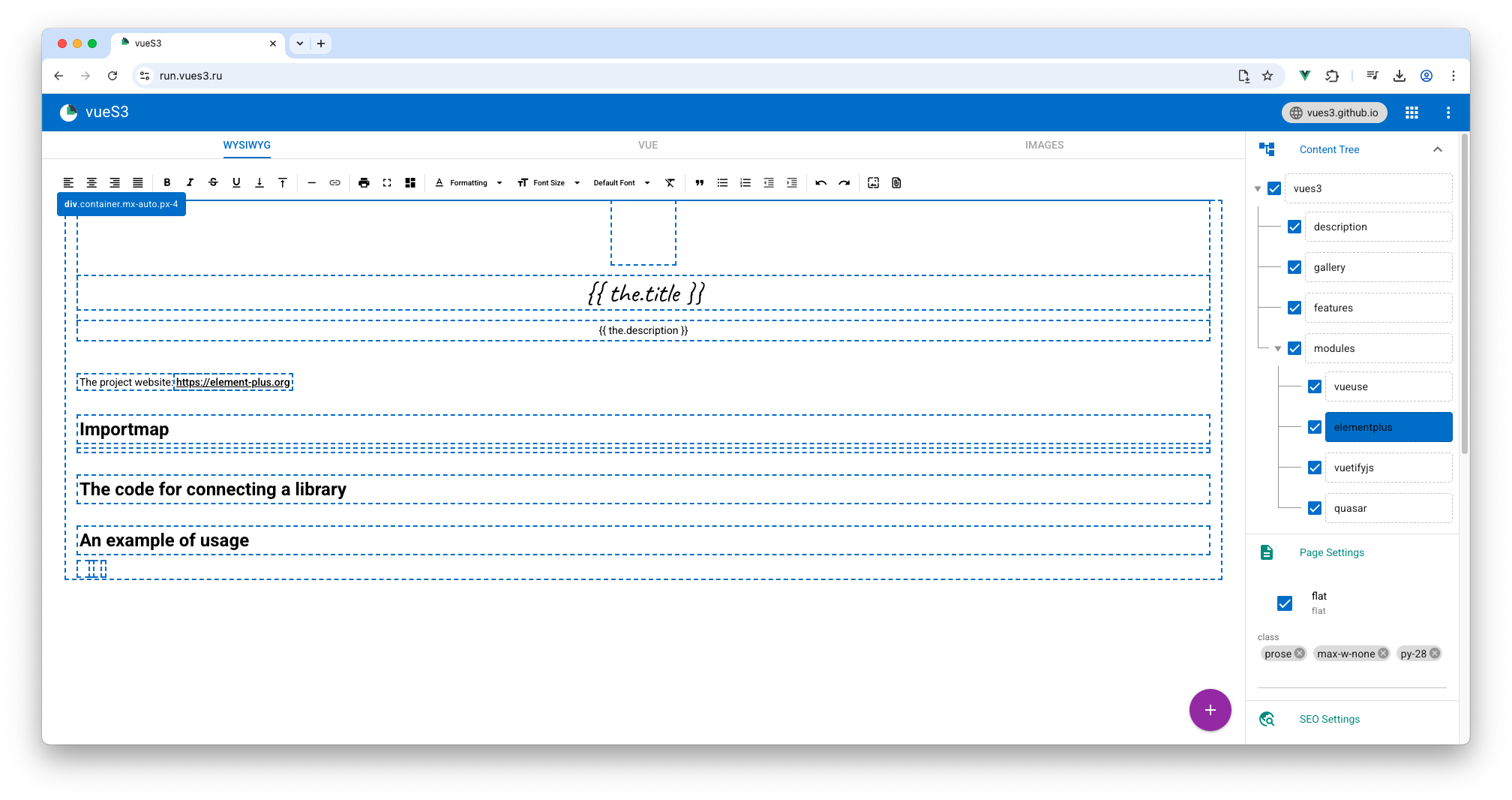Switch to the VUE tab
The width and height of the screenshot is (1512, 800).
pyautogui.click(x=648, y=145)
